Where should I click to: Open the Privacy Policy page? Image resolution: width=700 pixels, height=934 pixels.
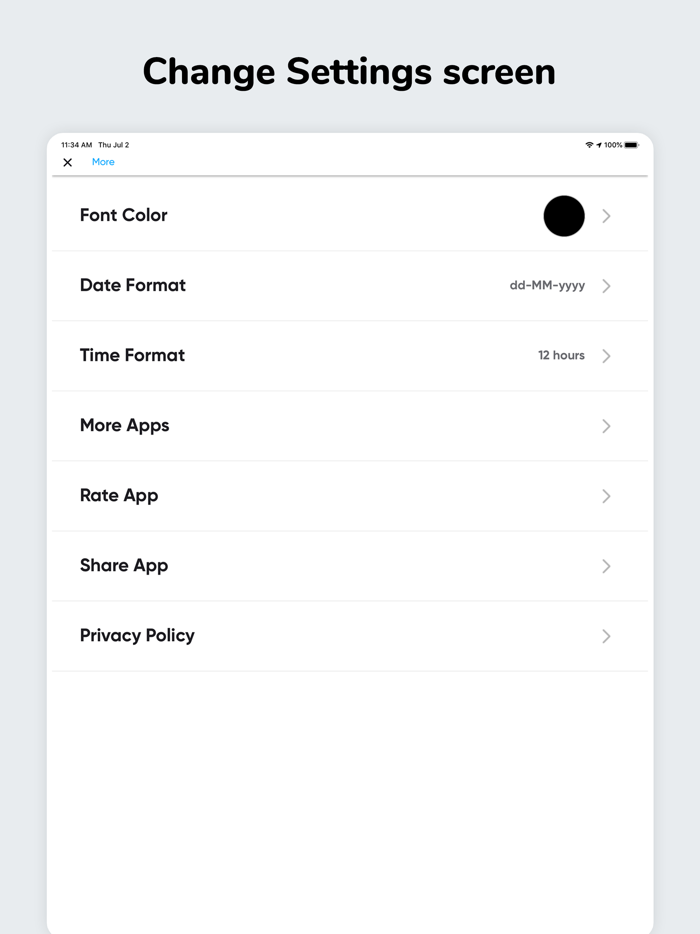click(137, 636)
